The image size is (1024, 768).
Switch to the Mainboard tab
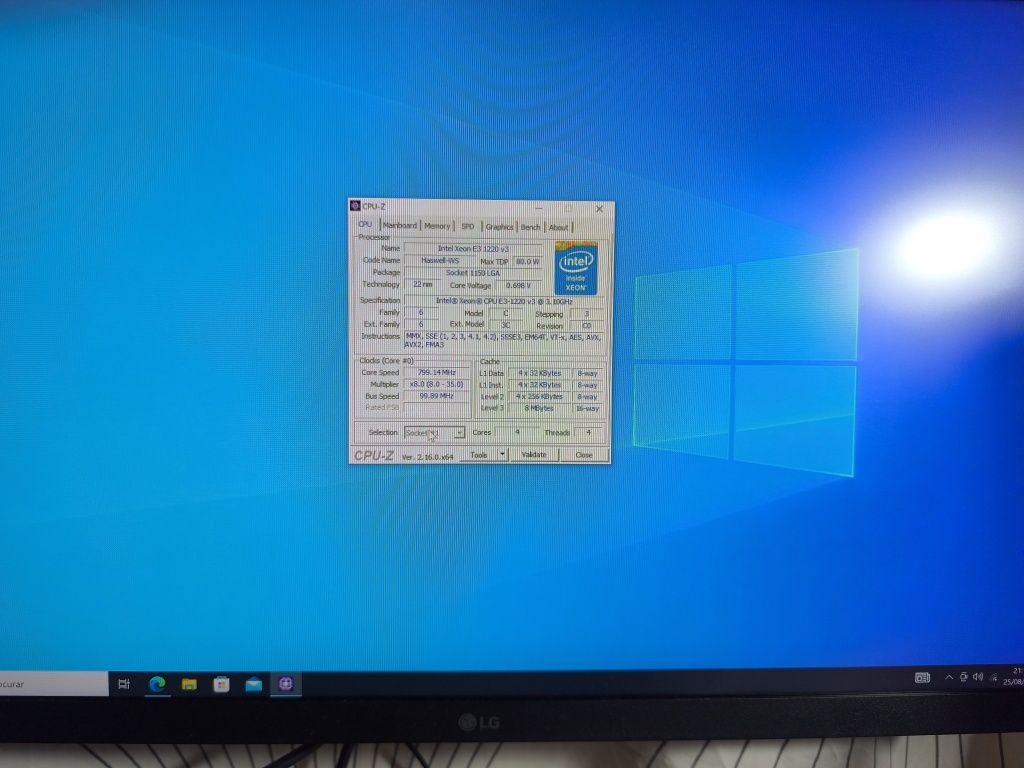400,225
